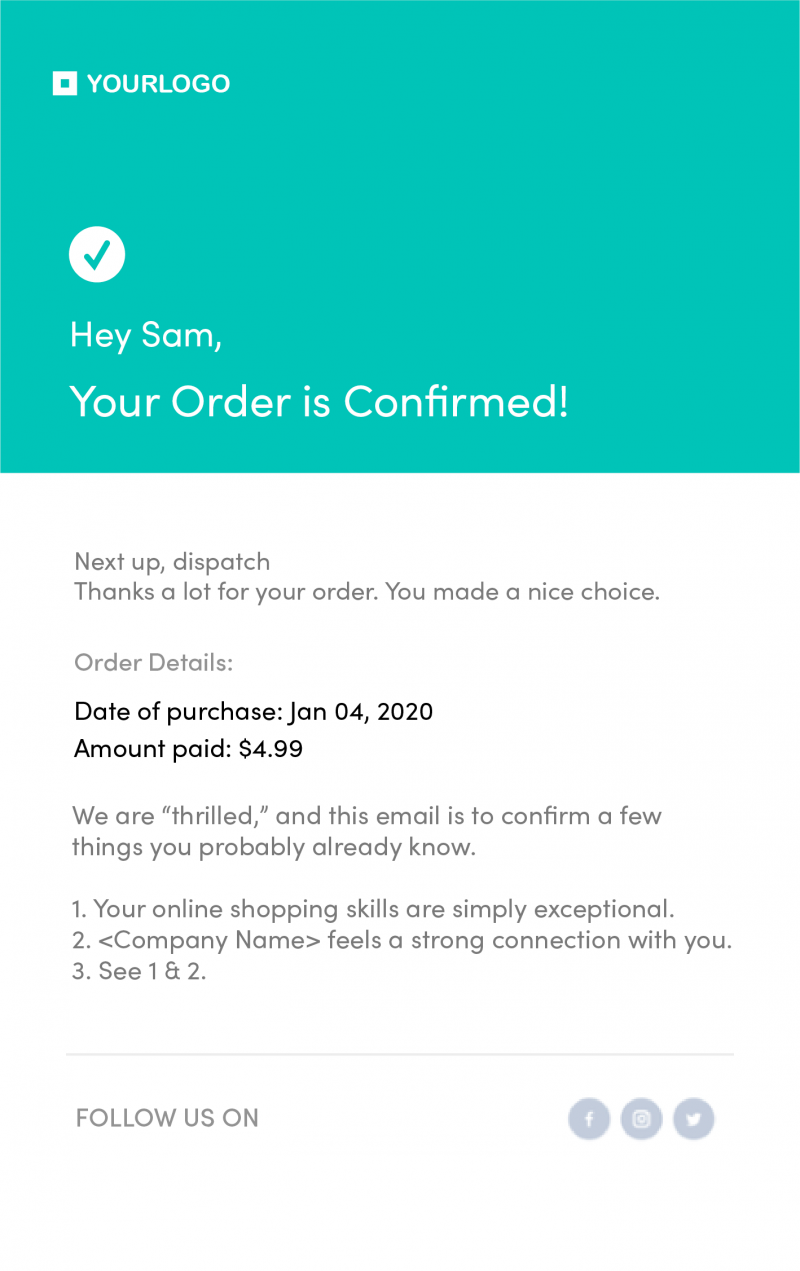The width and height of the screenshot is (800, 1271).
Task: Click the "See 1 & 2." list item
Action: point(139,971)
